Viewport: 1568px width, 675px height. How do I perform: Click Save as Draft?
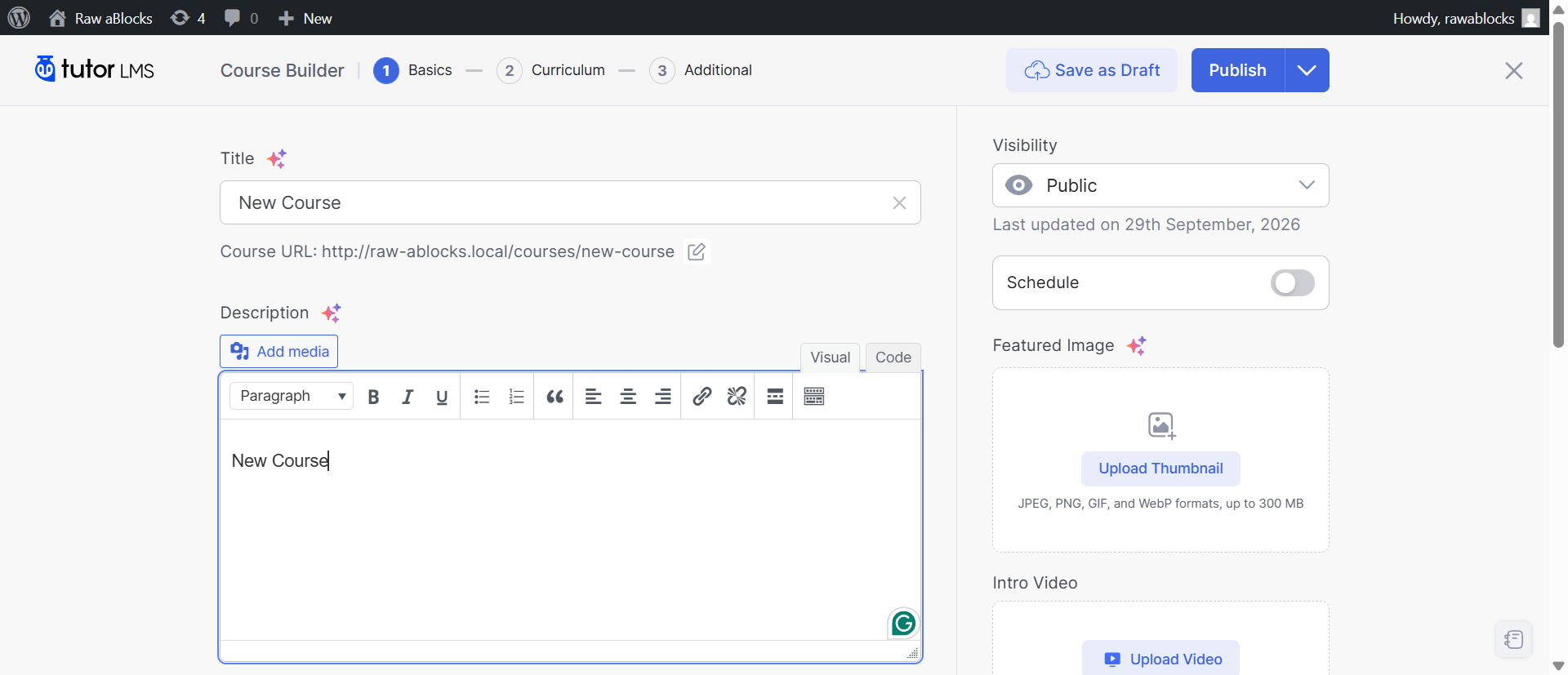click(1092, 70)
